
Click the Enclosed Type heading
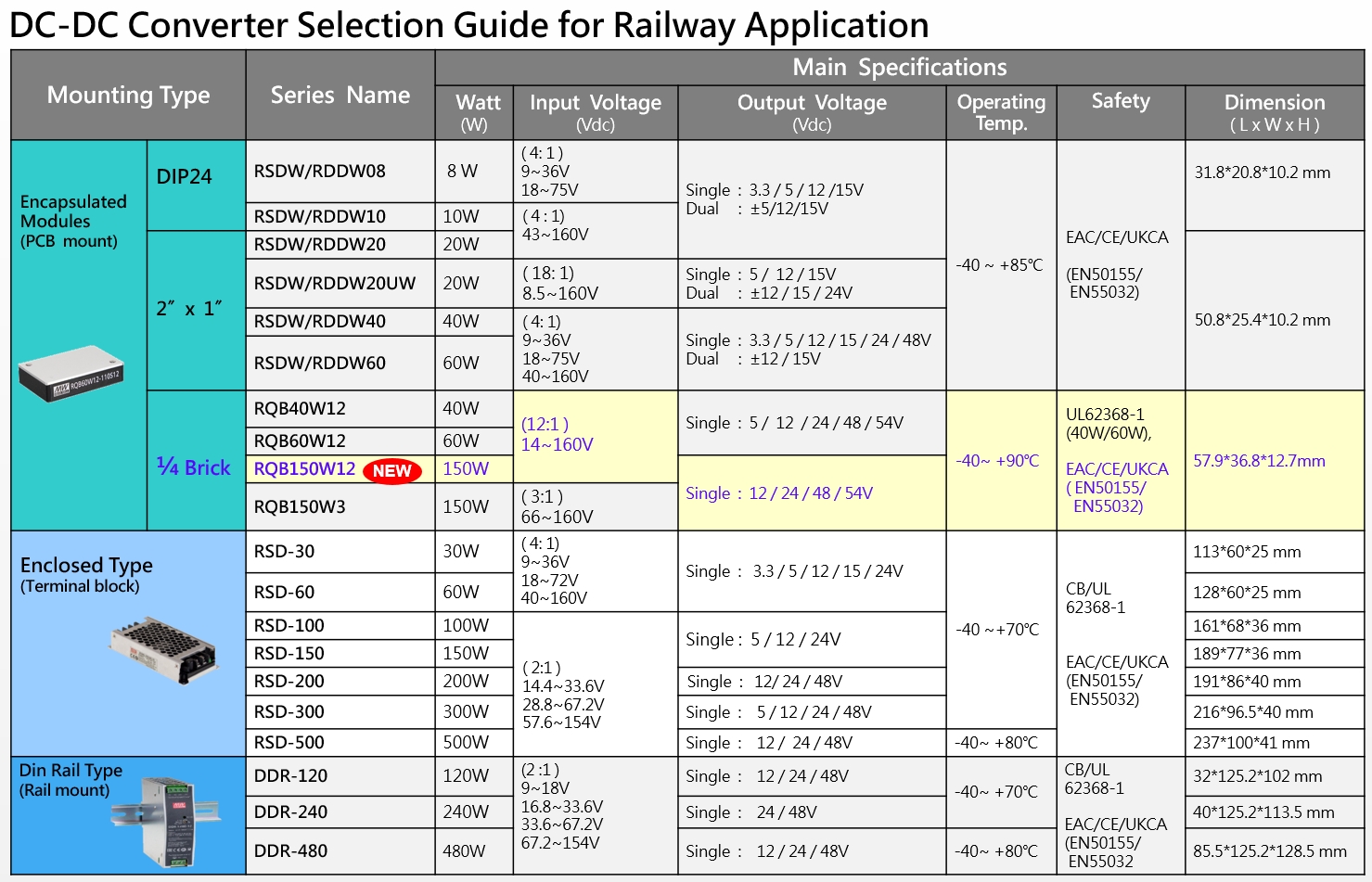click(x=86, y=566)
